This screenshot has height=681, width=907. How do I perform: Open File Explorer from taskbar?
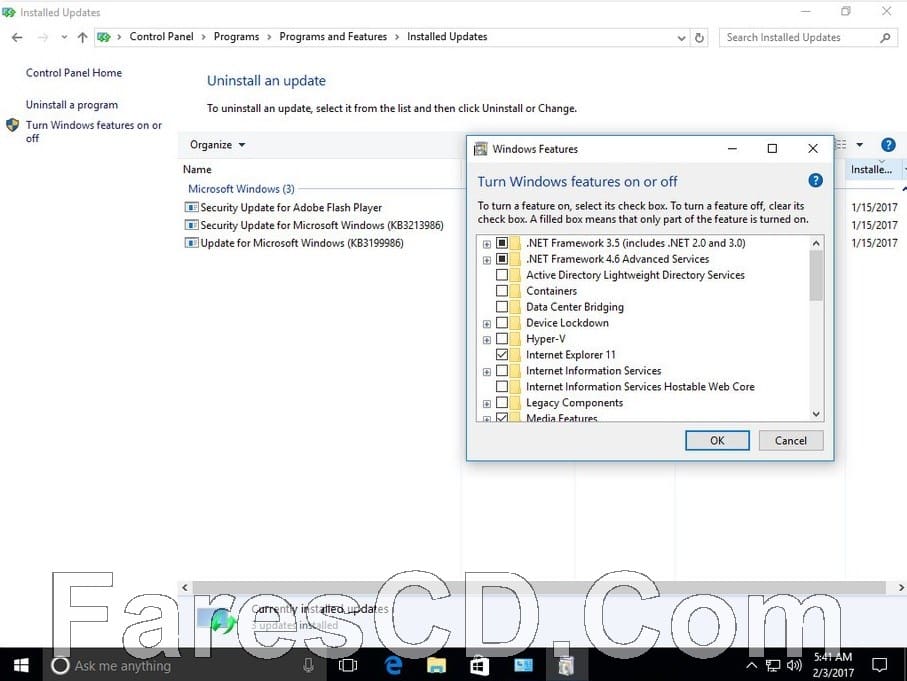click(437, 665)
